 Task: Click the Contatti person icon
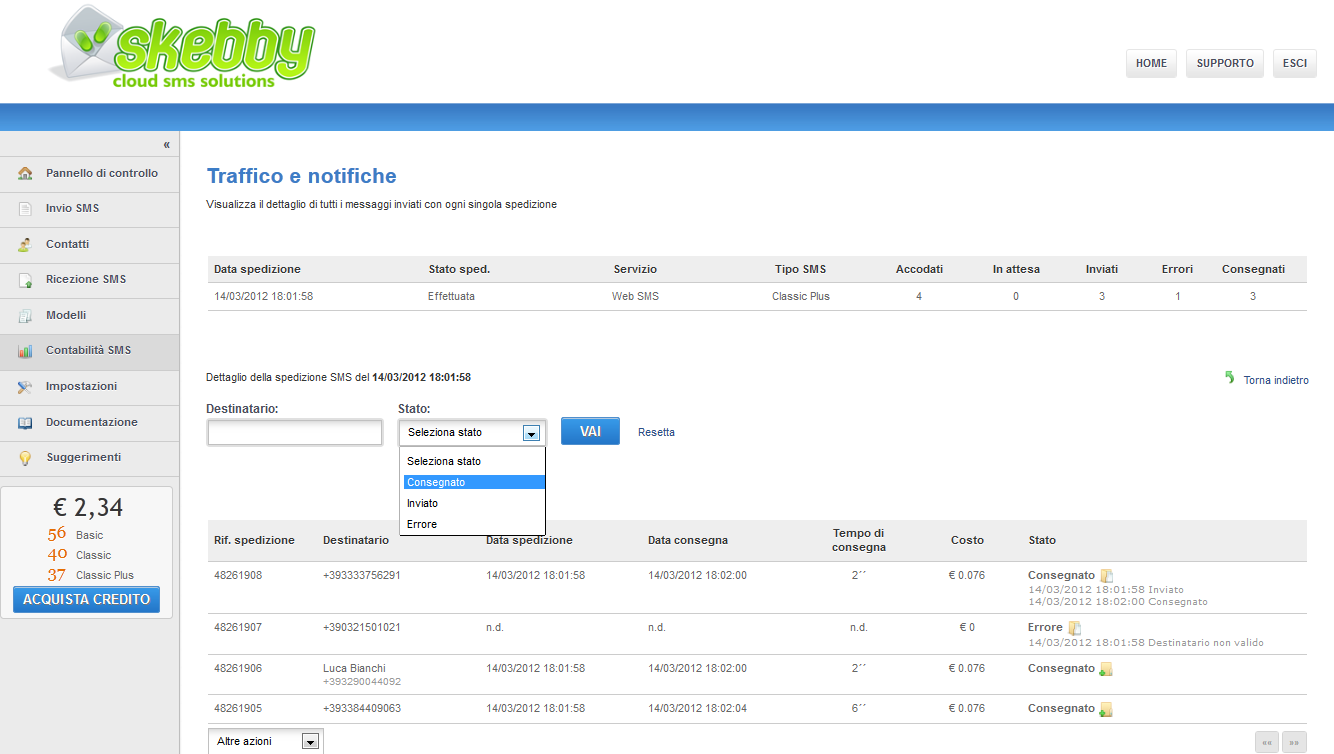[25, 244]
